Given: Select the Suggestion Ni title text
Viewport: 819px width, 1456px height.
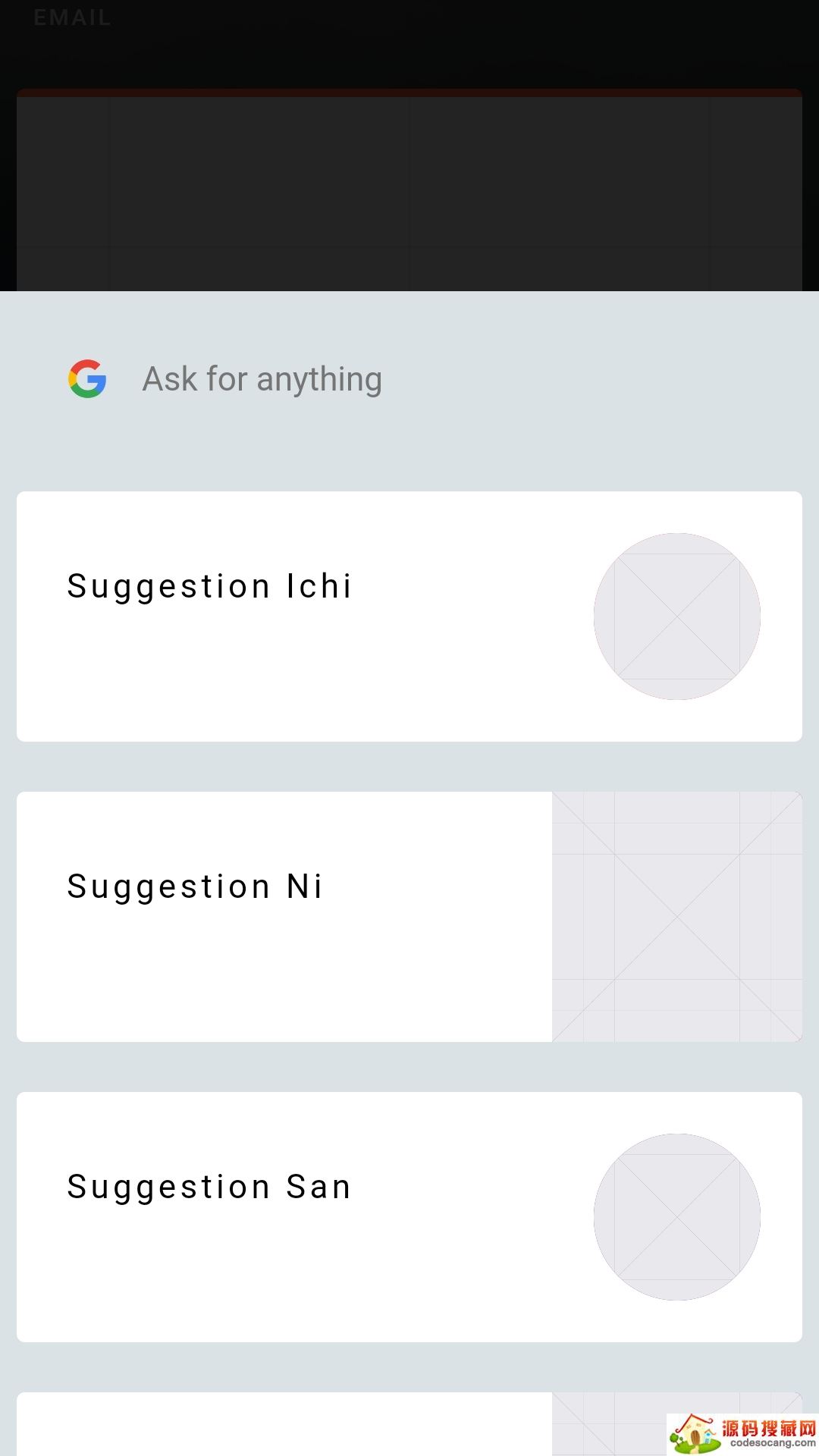Looking at the screenshot, I should point(195,886).
